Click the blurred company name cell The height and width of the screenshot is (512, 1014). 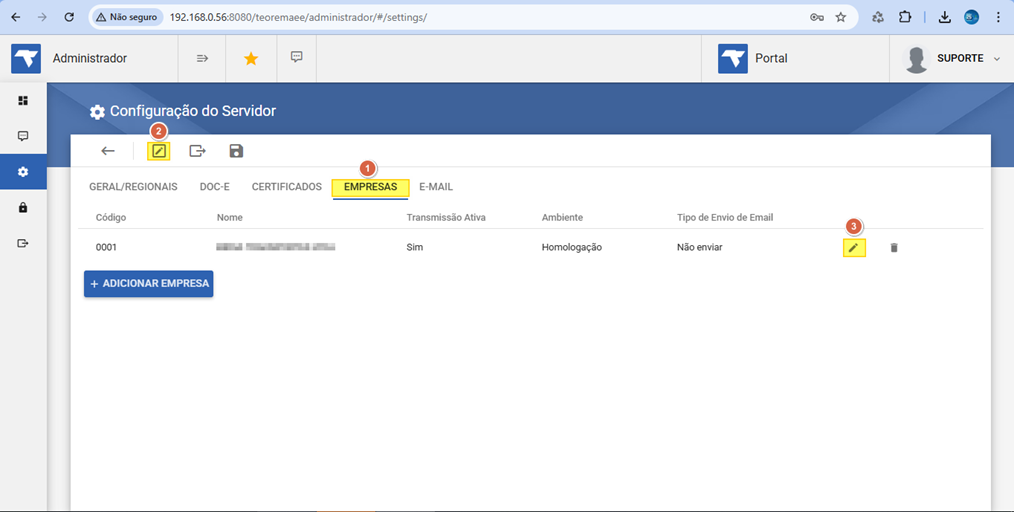pos(276,247)
